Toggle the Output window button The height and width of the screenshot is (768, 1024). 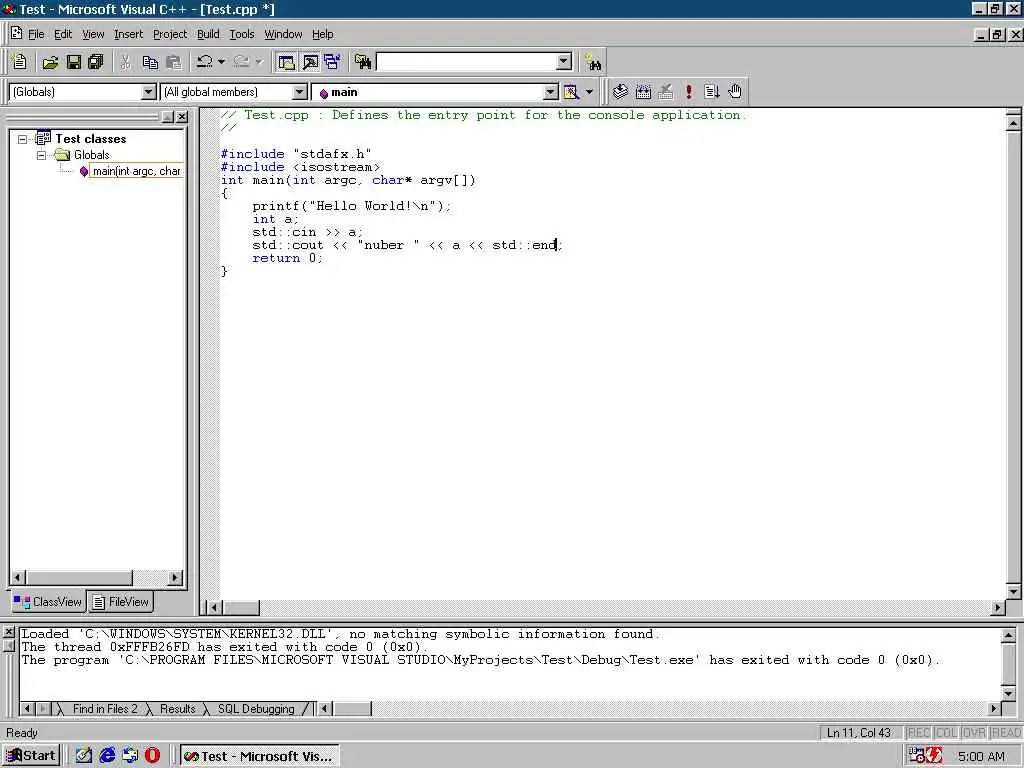pos(310,62)
